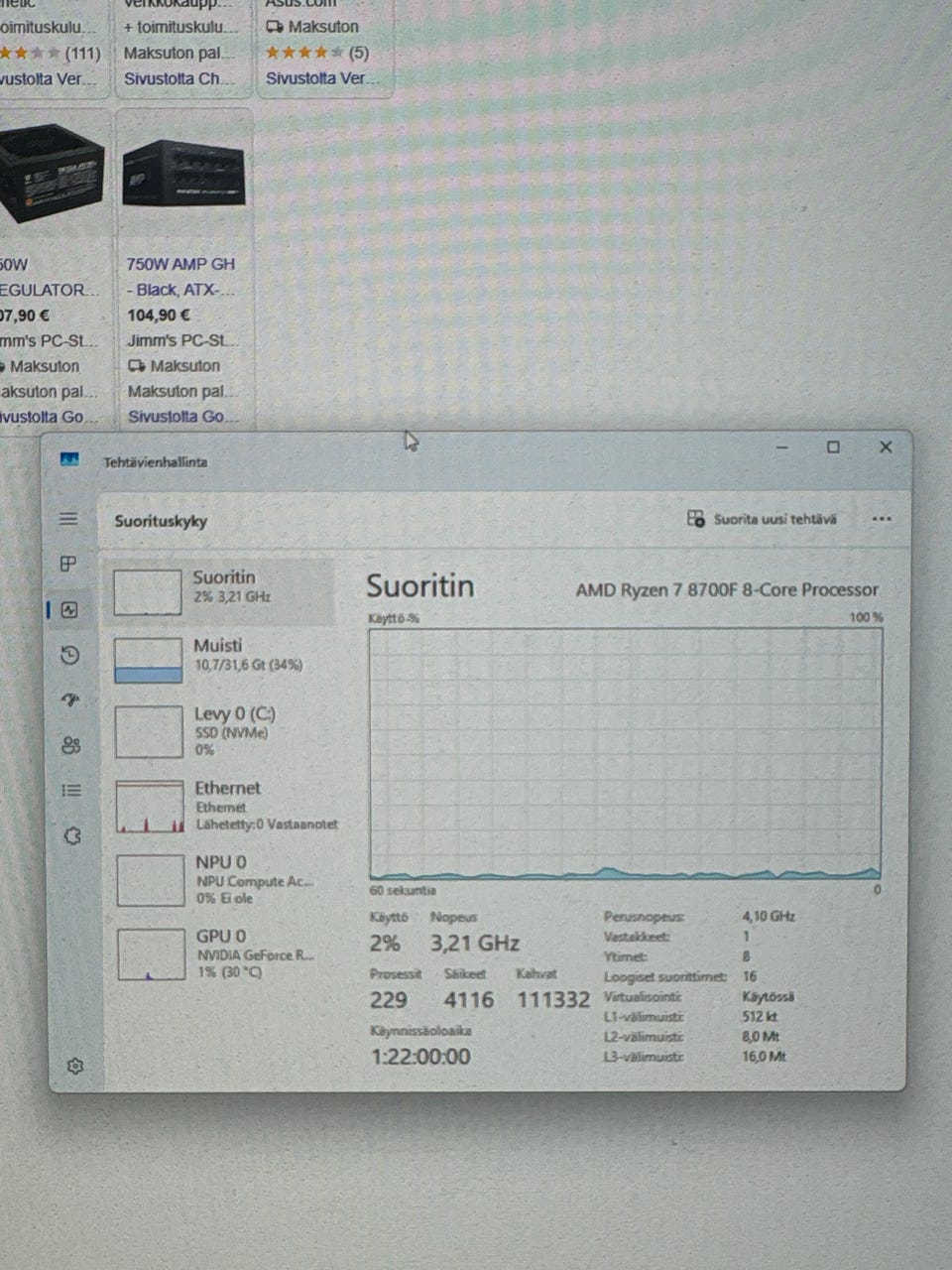Screen dimensions: 952x1270
Task: Click the Muisti usage thumbnail graph
Action: point(149,660)
